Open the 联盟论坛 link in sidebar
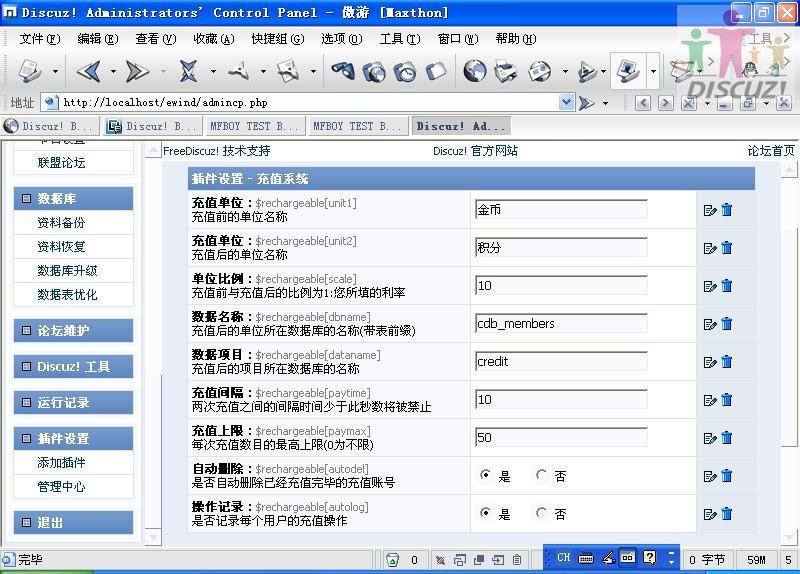Viewport: 800px width, 574px height. pyautogui.click(x=61, y=163)
